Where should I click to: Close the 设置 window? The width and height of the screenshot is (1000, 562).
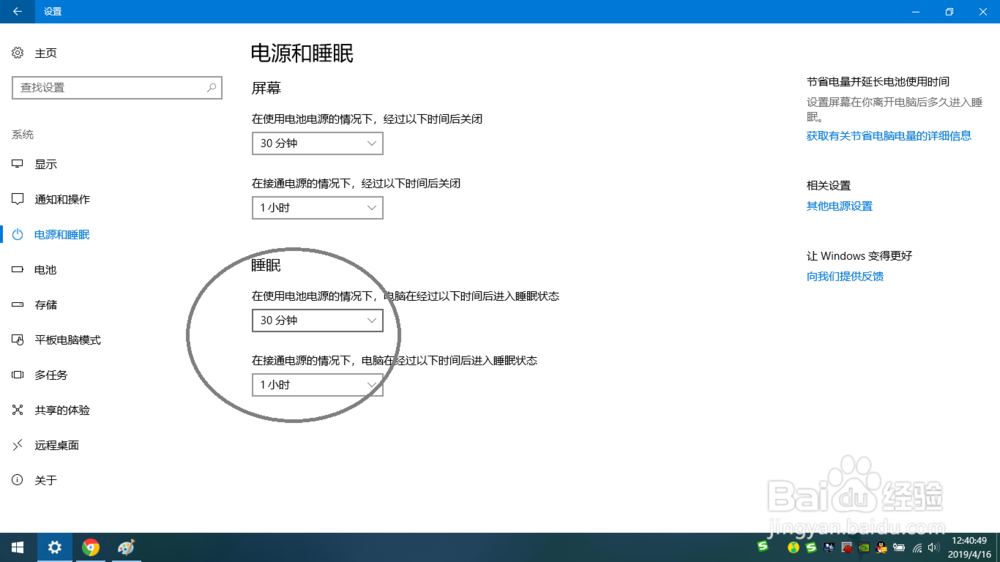click(983, 11)
